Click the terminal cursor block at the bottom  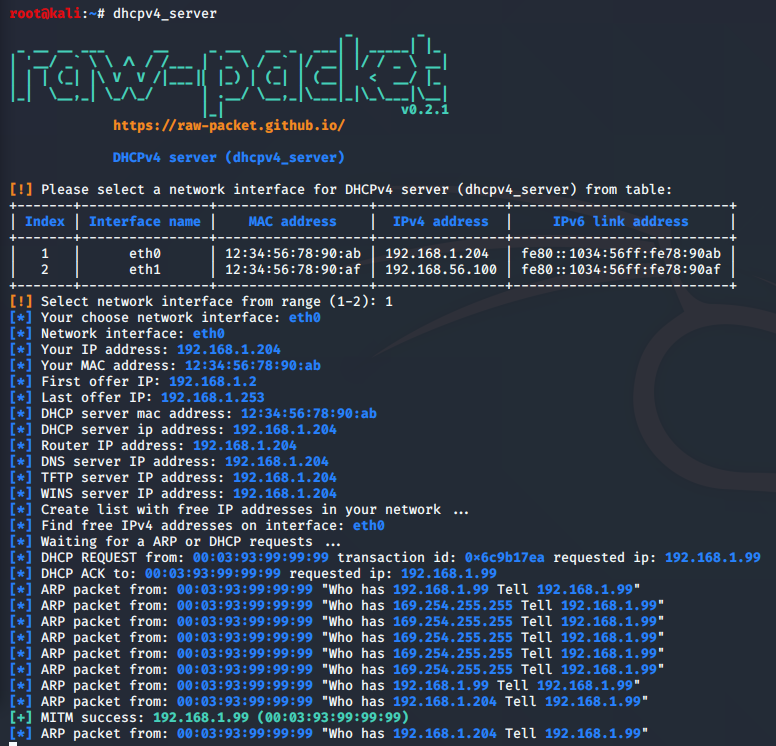(13, 744)
